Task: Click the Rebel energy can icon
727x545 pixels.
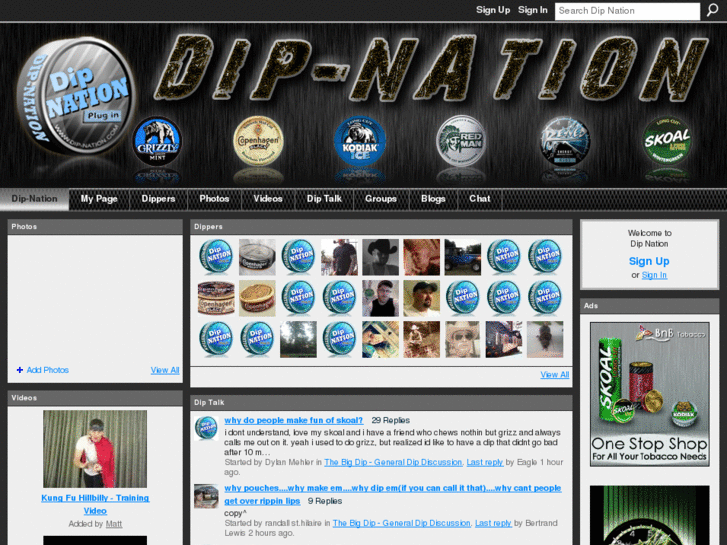Action: (x=565, y=141)
